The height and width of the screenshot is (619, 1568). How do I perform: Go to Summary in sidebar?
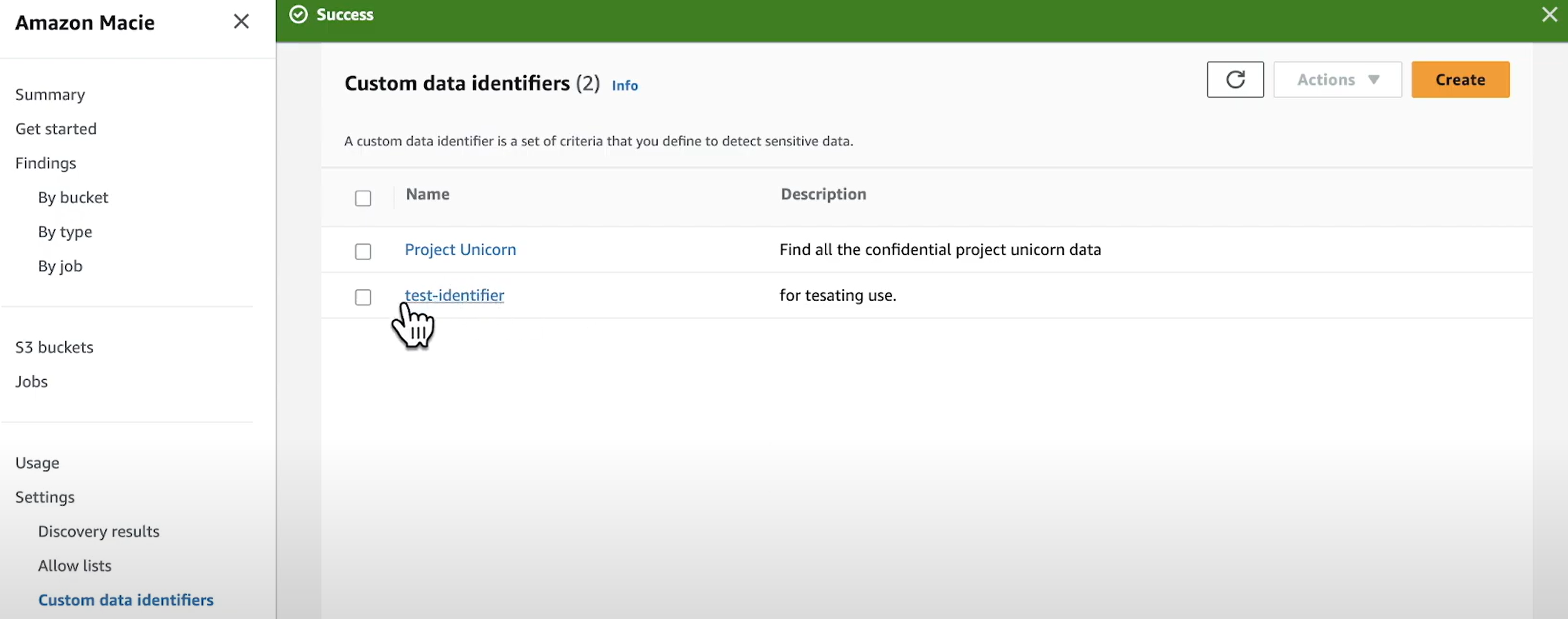pyautogui.click(x=50, y=94)
